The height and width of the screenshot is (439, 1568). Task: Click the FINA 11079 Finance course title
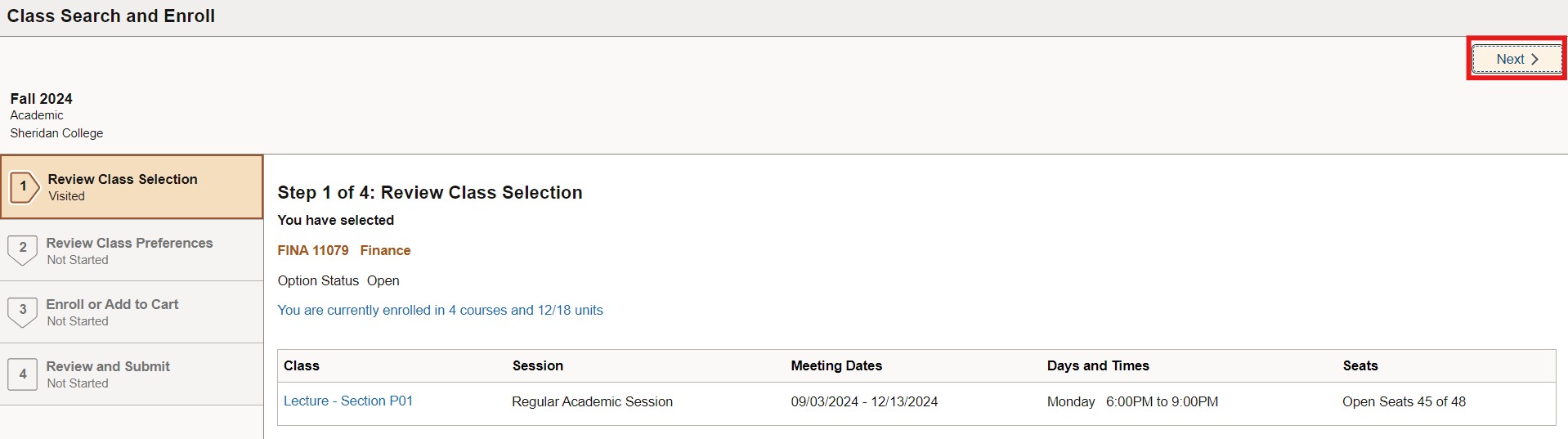click(344, 251)
